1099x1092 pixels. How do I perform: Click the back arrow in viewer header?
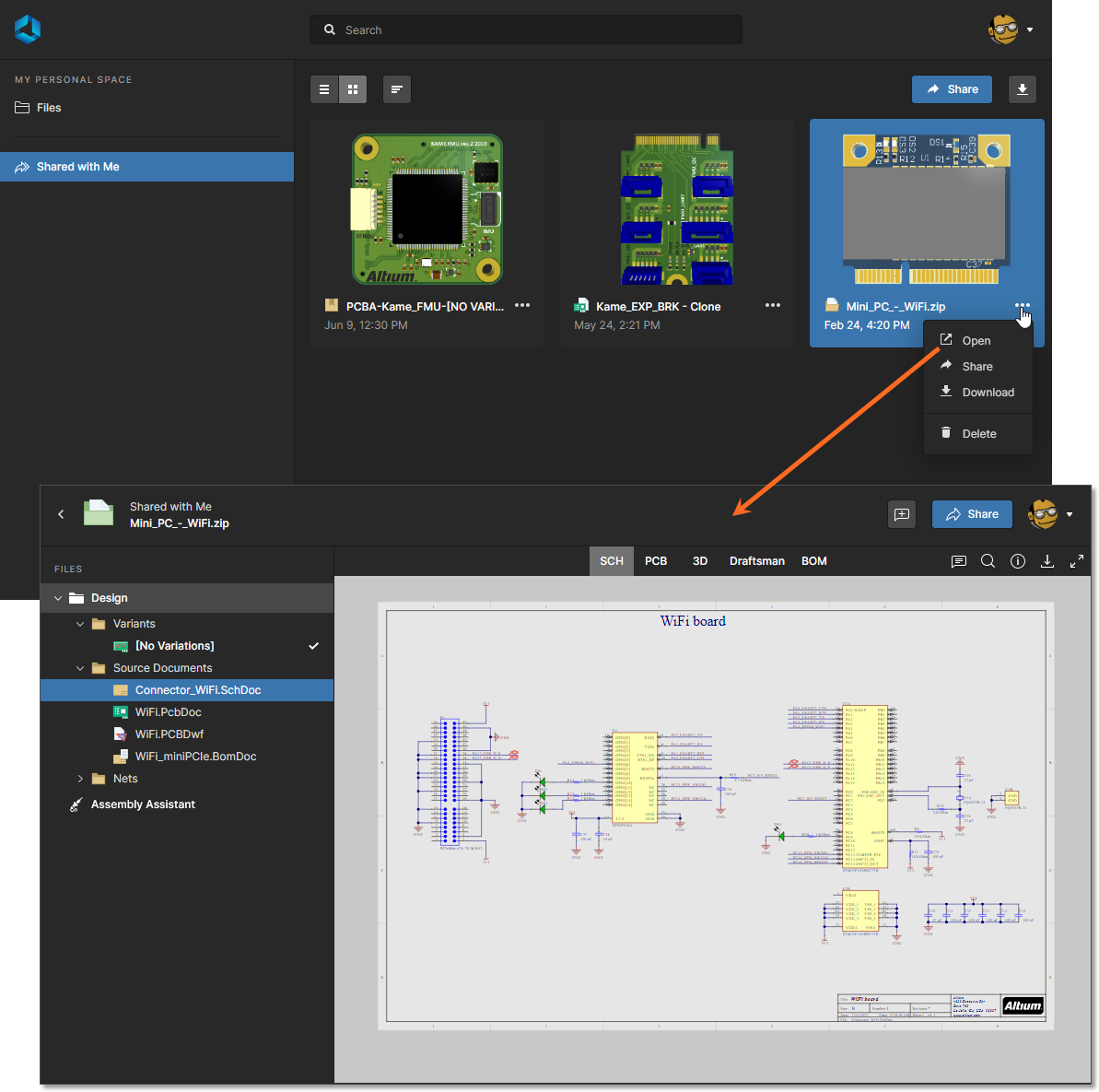[x=61, y=514]
